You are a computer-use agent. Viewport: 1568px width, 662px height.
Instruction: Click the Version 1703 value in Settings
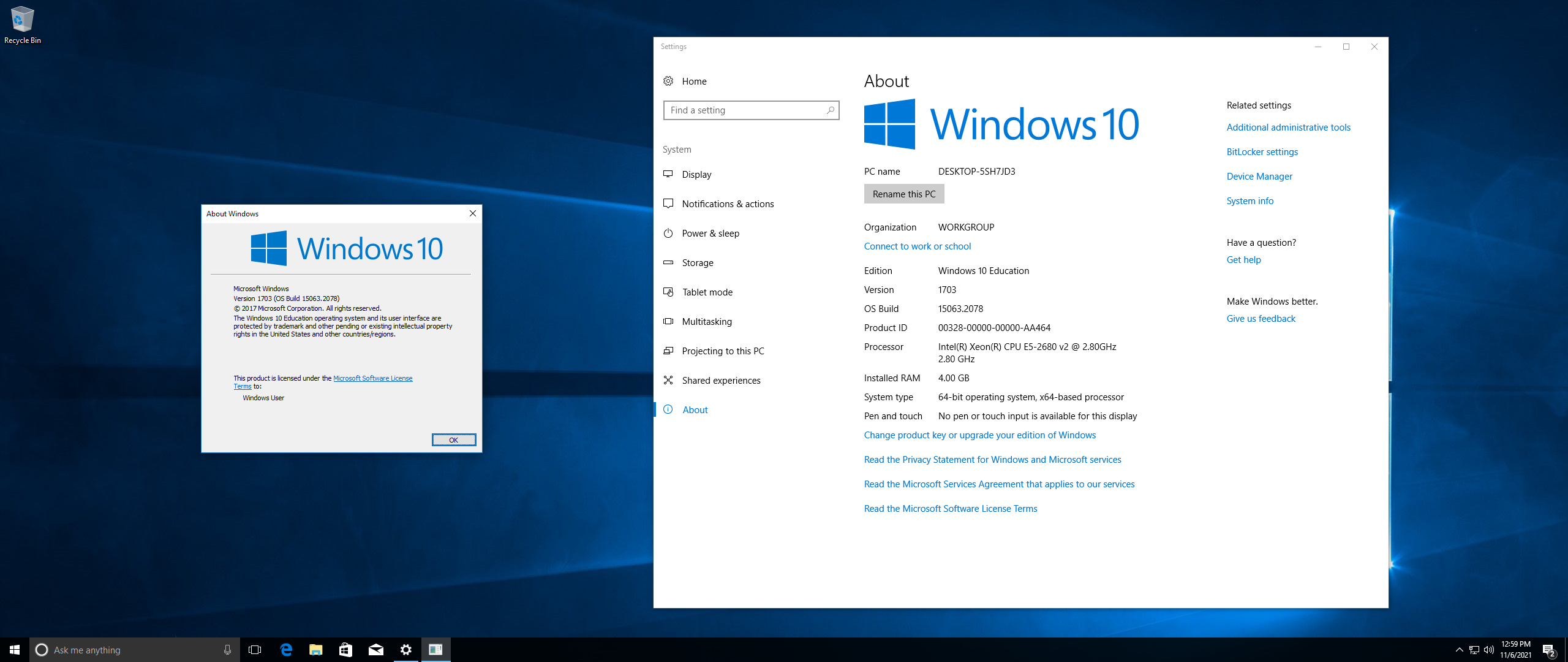click(947, 289)
